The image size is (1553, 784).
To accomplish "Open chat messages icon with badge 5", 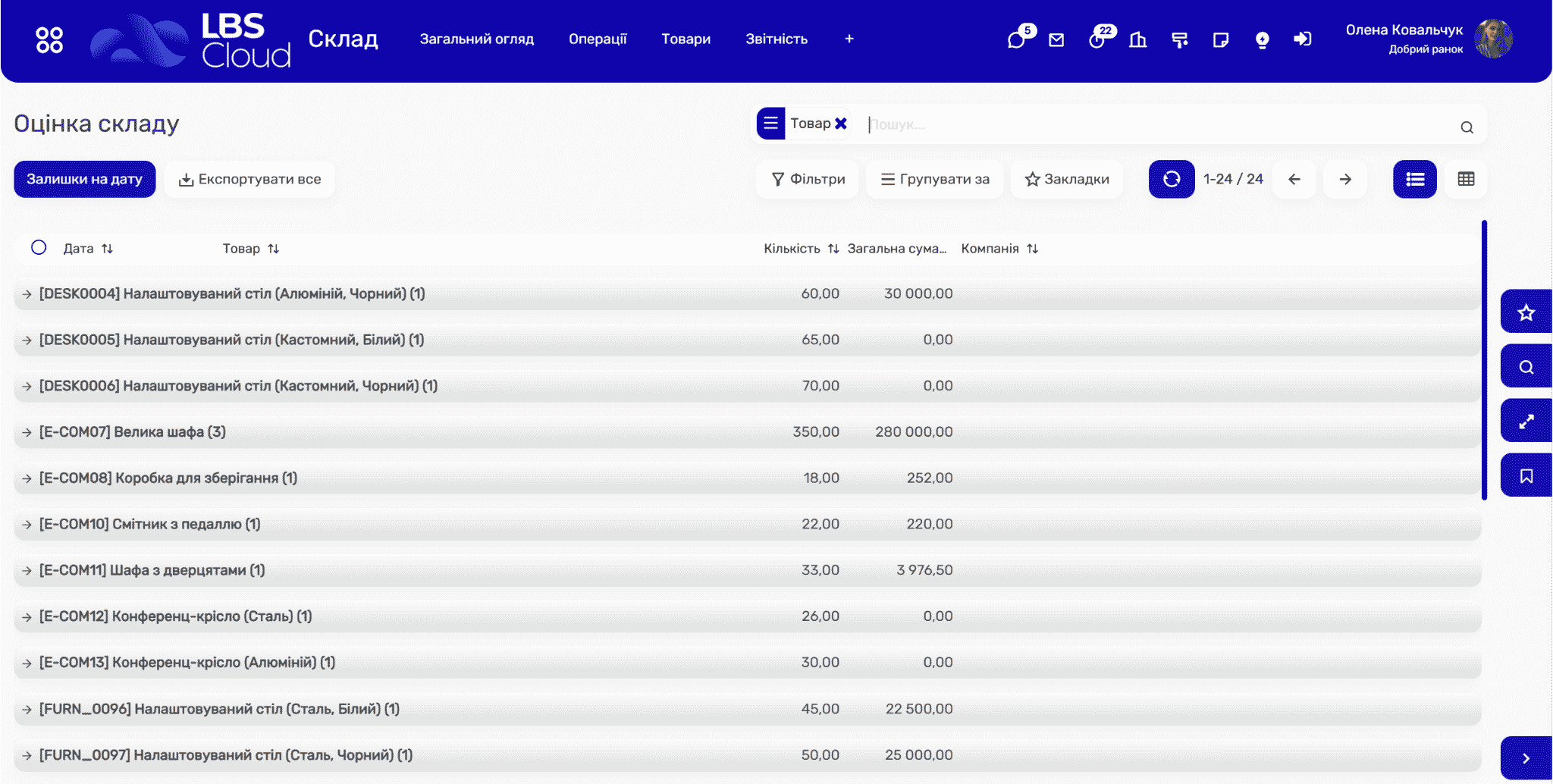I will point(1017,39).
